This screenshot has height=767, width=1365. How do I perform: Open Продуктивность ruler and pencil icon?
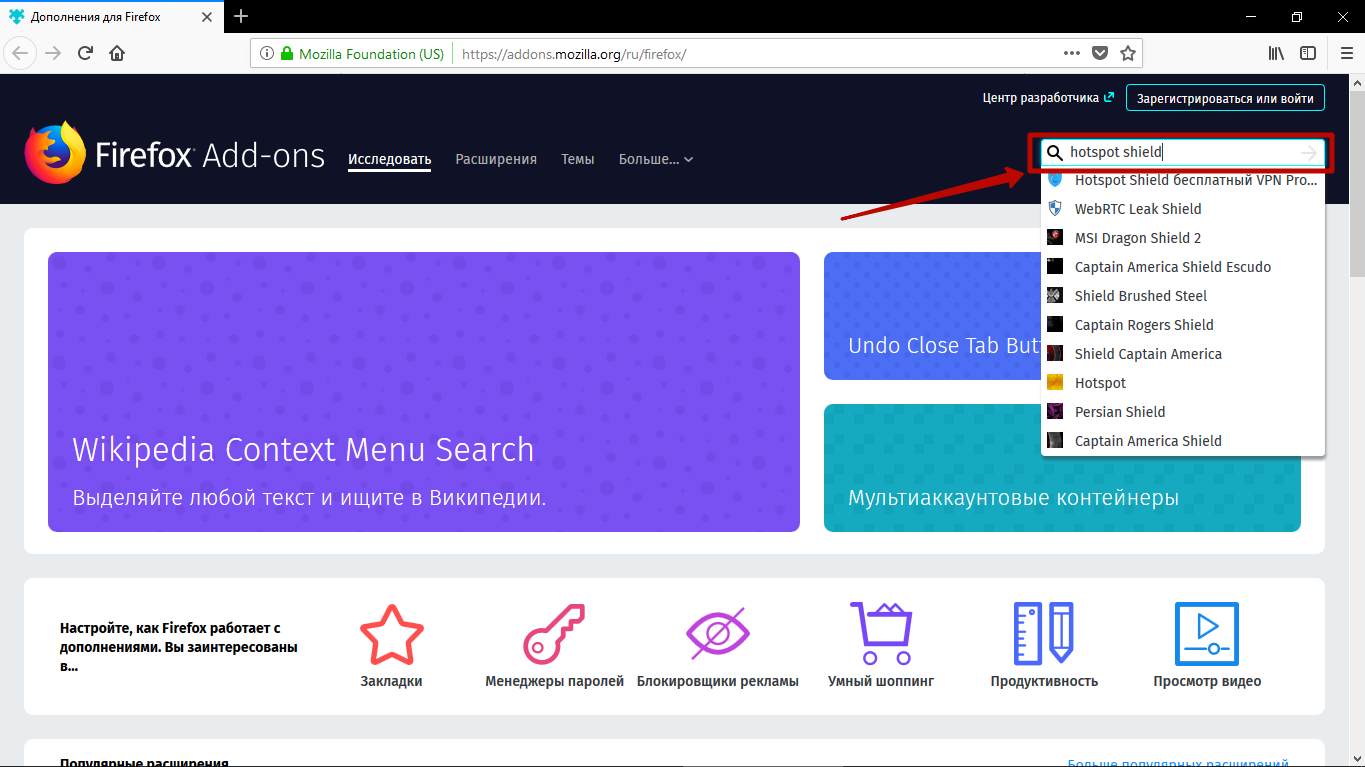[x=1044, y=634]
